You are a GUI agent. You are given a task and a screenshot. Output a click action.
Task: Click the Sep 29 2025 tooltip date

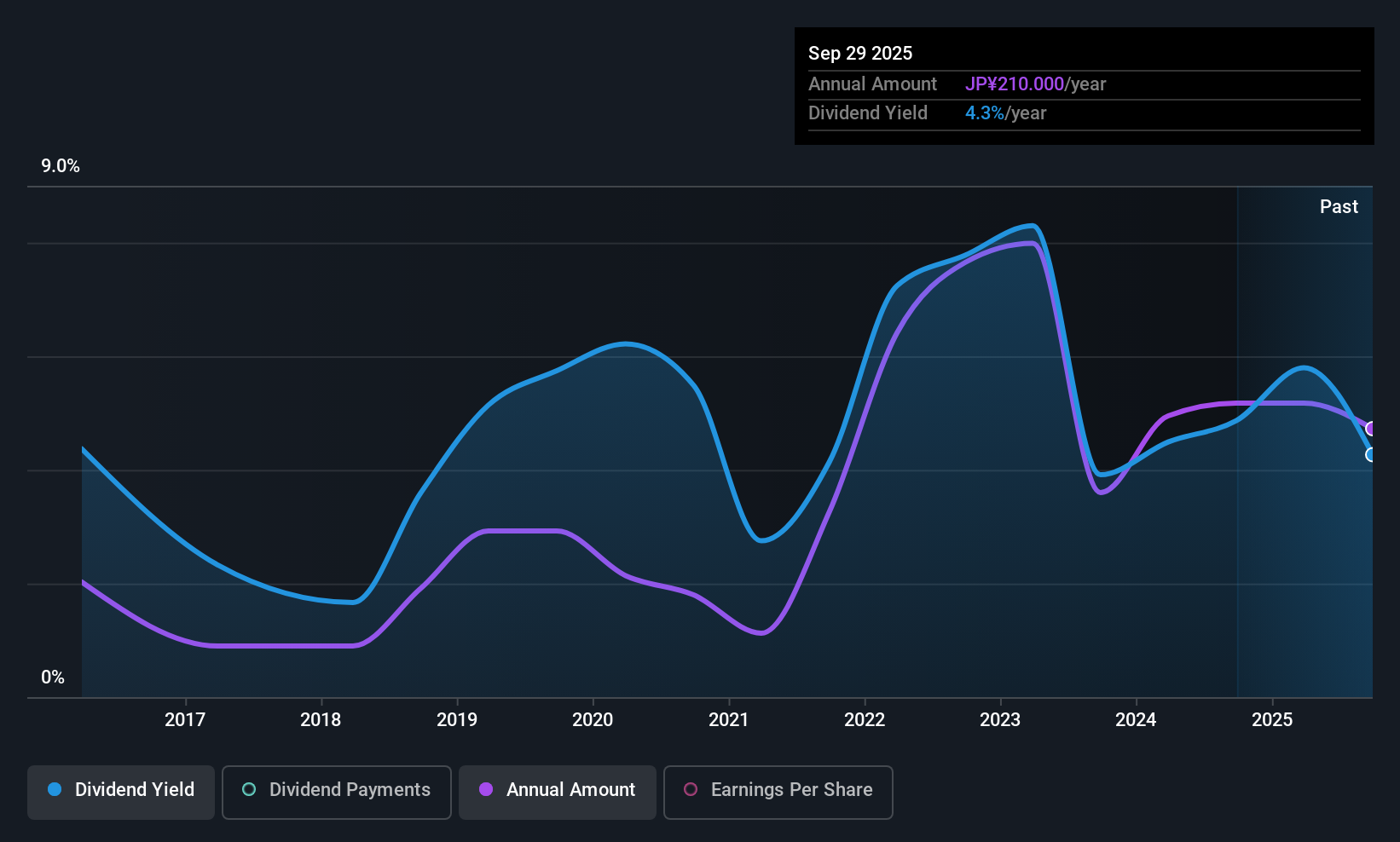(860, 54)
